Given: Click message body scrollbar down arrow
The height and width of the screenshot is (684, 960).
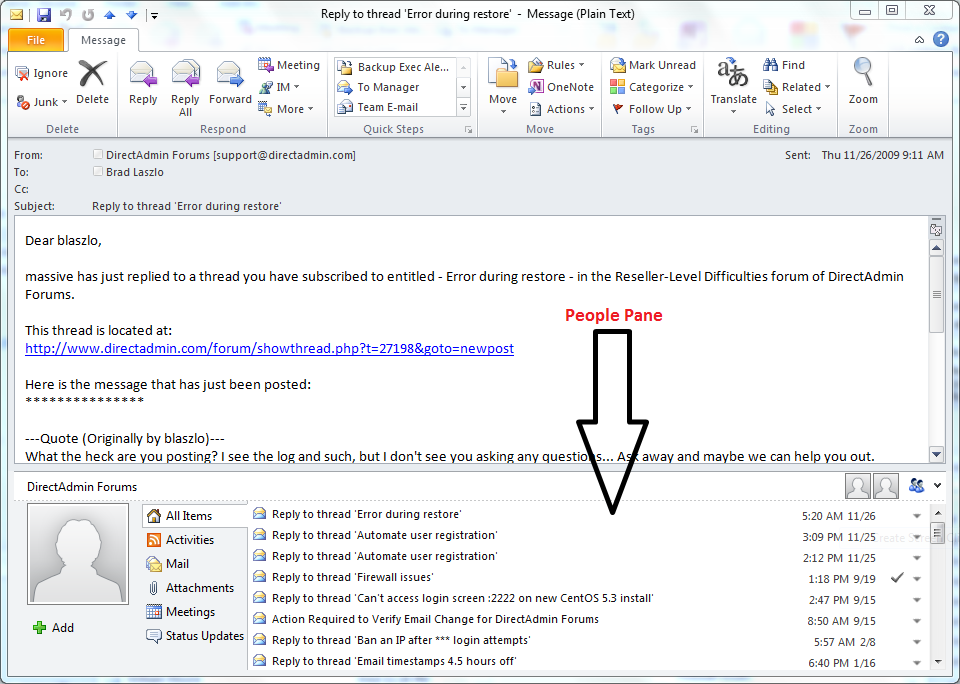Looking at the screenshot, I should 937,454.
